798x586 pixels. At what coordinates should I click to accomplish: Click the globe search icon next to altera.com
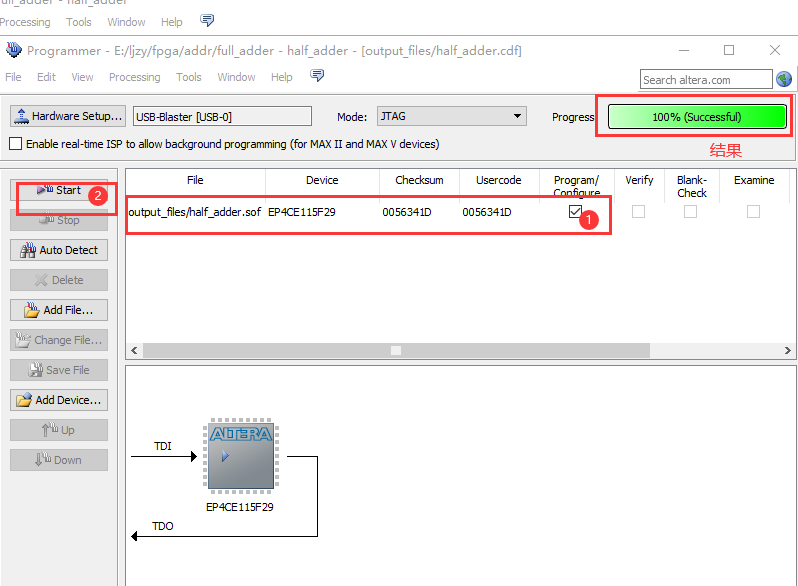784,79
